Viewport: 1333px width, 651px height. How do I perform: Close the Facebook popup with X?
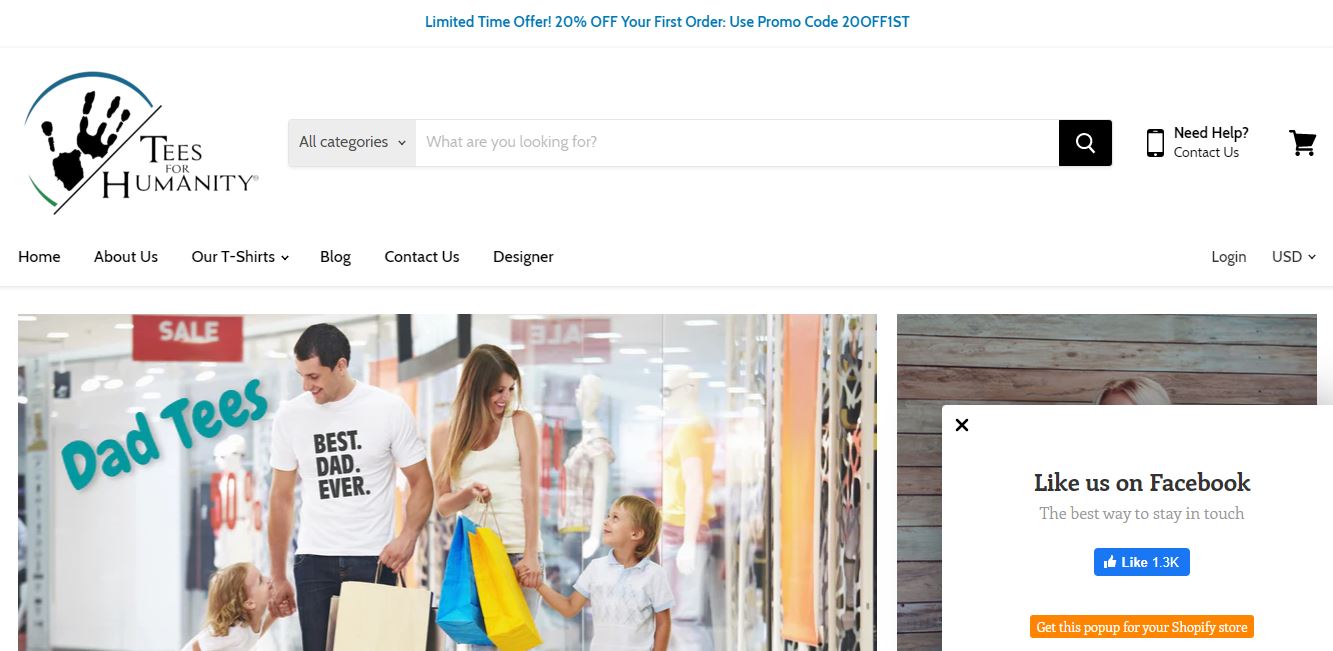tap(962, 425)
